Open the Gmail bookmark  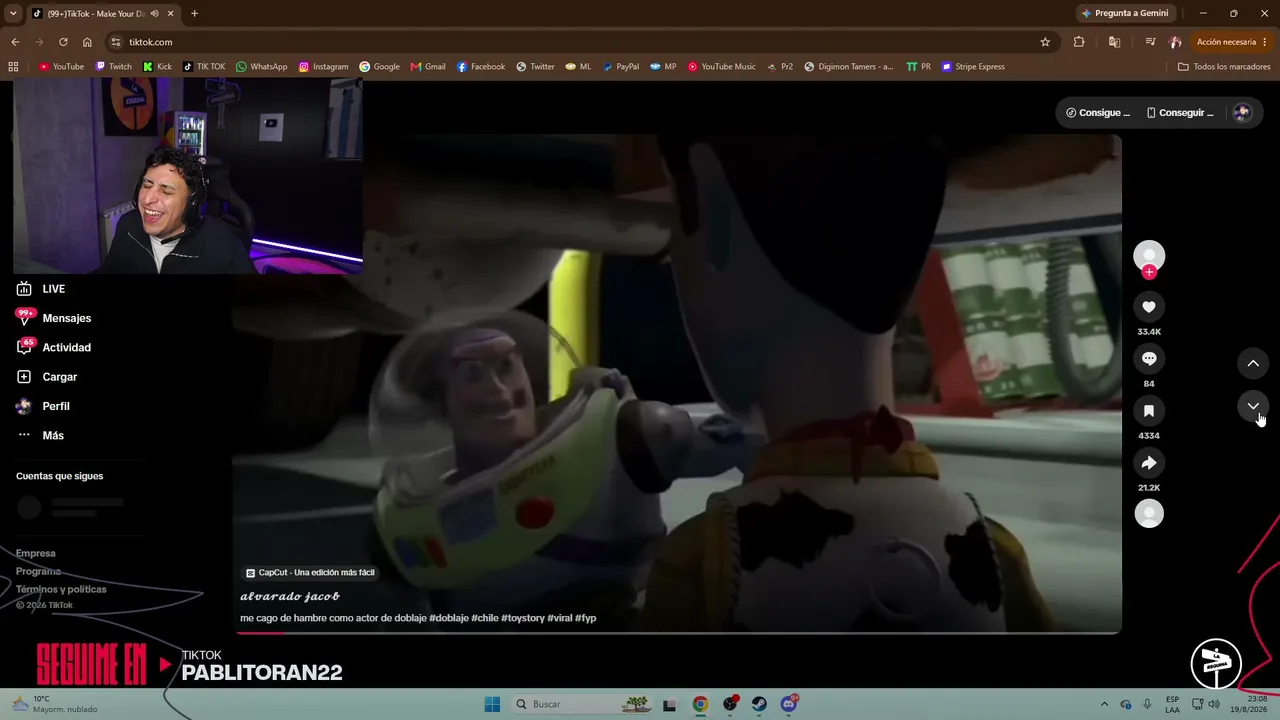(x=428, y=67)
